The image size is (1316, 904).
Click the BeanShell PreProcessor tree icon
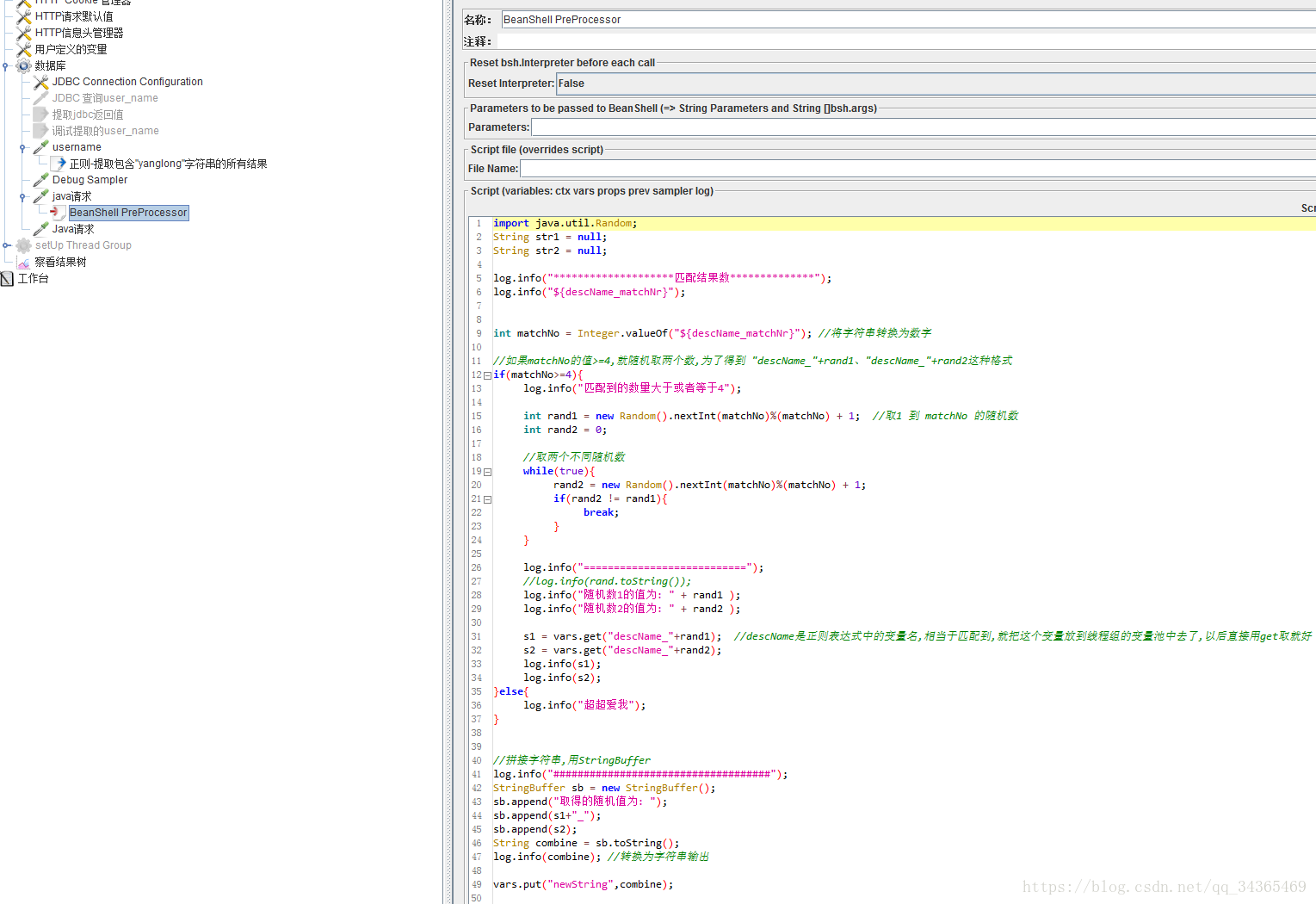[x=59, y=213]
